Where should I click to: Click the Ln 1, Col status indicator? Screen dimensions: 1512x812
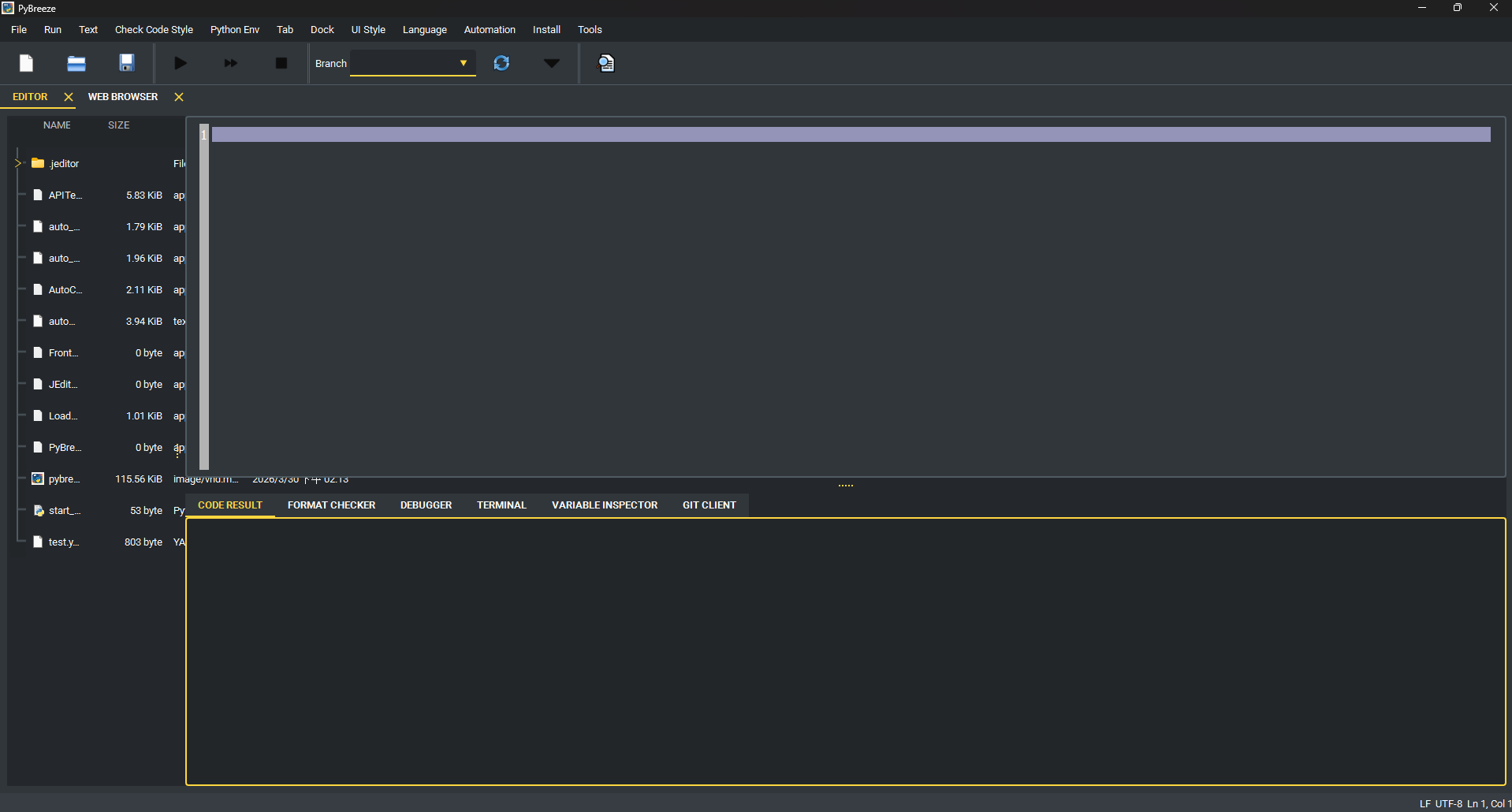click(x=1488, y=804)
